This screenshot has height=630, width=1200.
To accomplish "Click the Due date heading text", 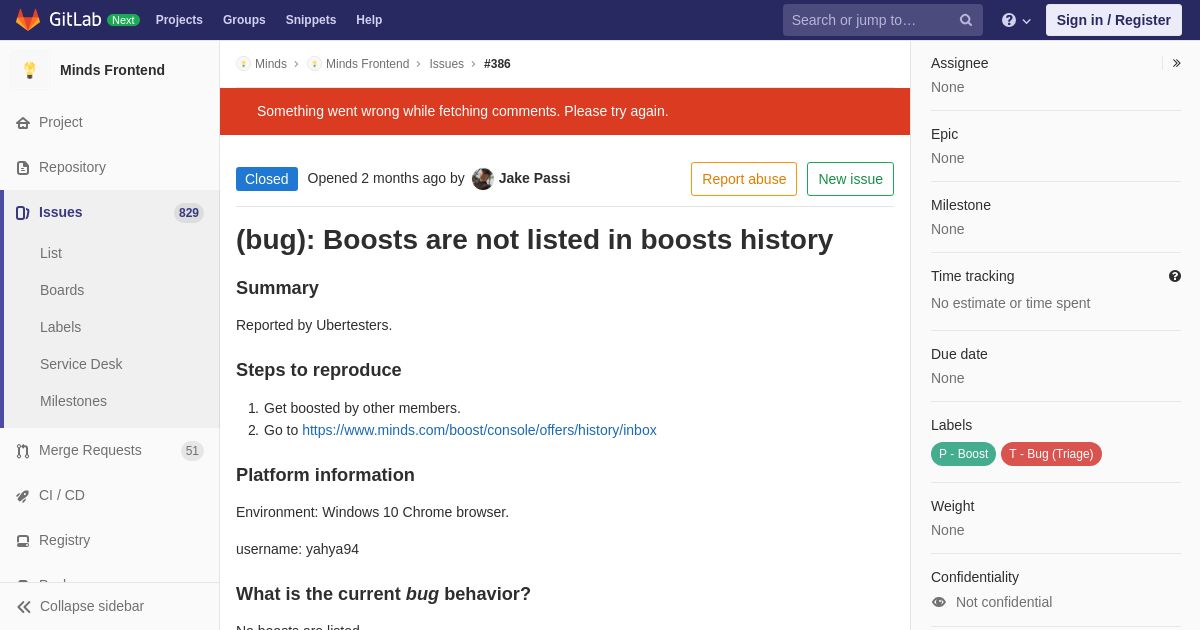I will (x=959, y=354).
